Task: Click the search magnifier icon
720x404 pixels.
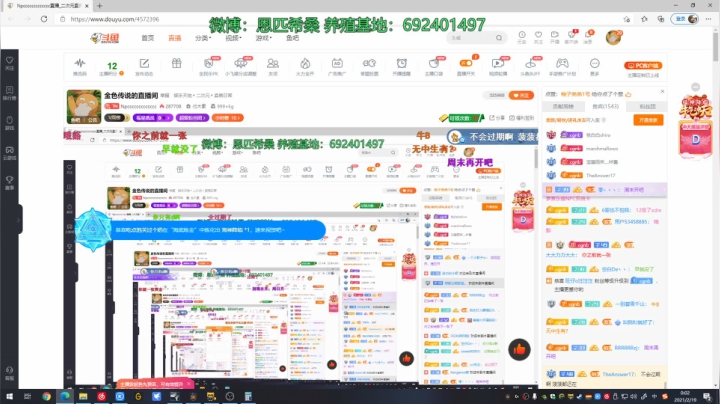Action: (x=499, y=38)
